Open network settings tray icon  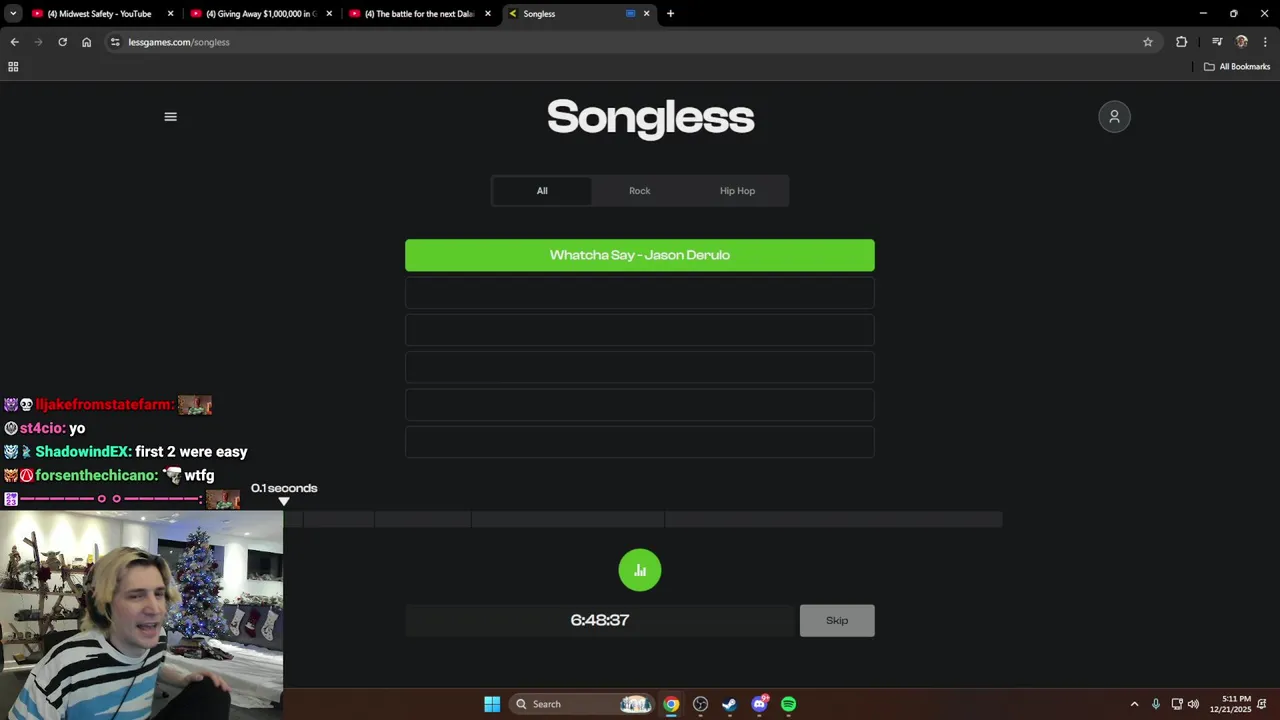pyautogui.click(x=1177, y=704)
